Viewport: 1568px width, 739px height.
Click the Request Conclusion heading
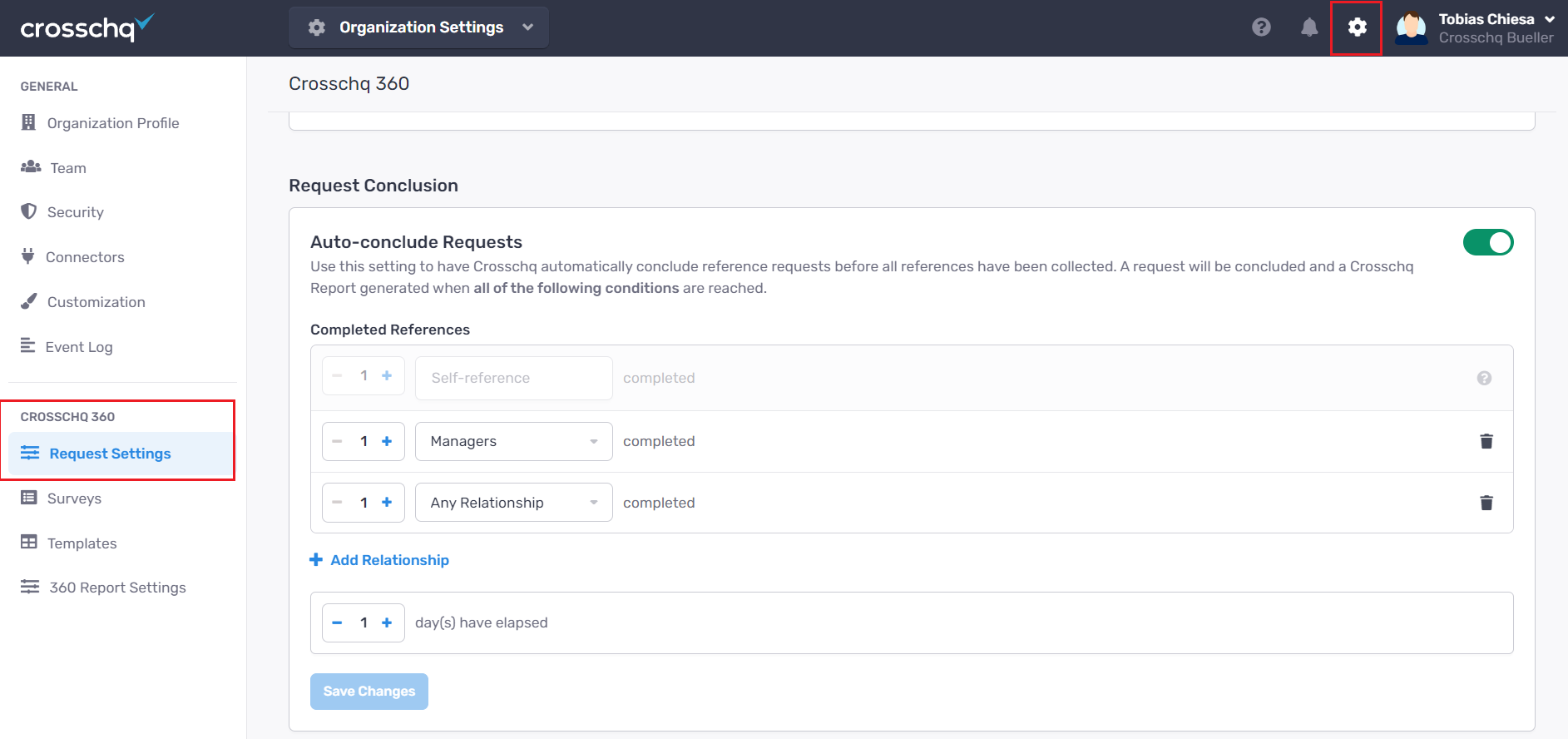pyautogui.click(x=373, y=186)
